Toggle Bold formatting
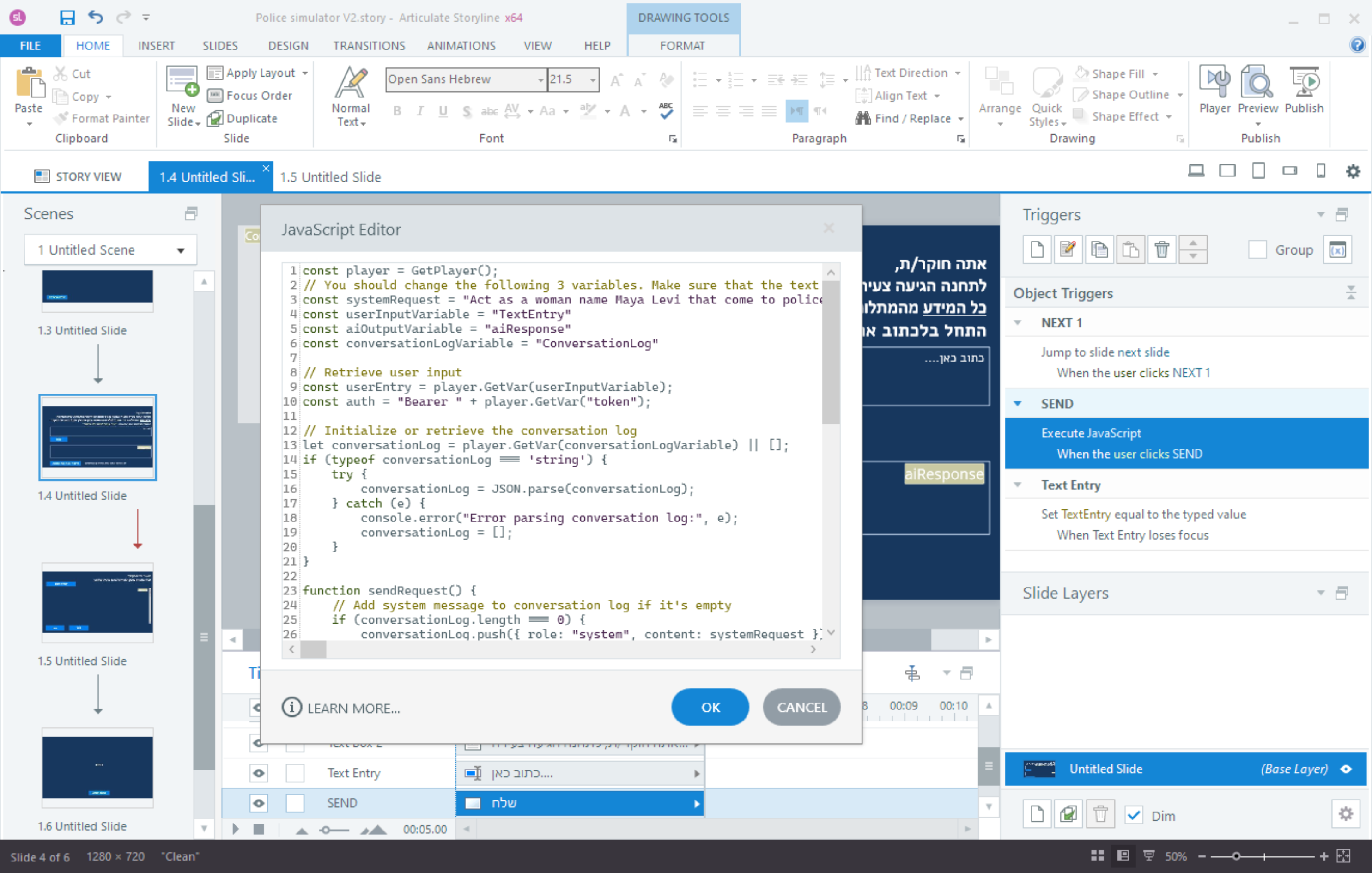This screenshot has width=1372, height=873. click(397, 110)
